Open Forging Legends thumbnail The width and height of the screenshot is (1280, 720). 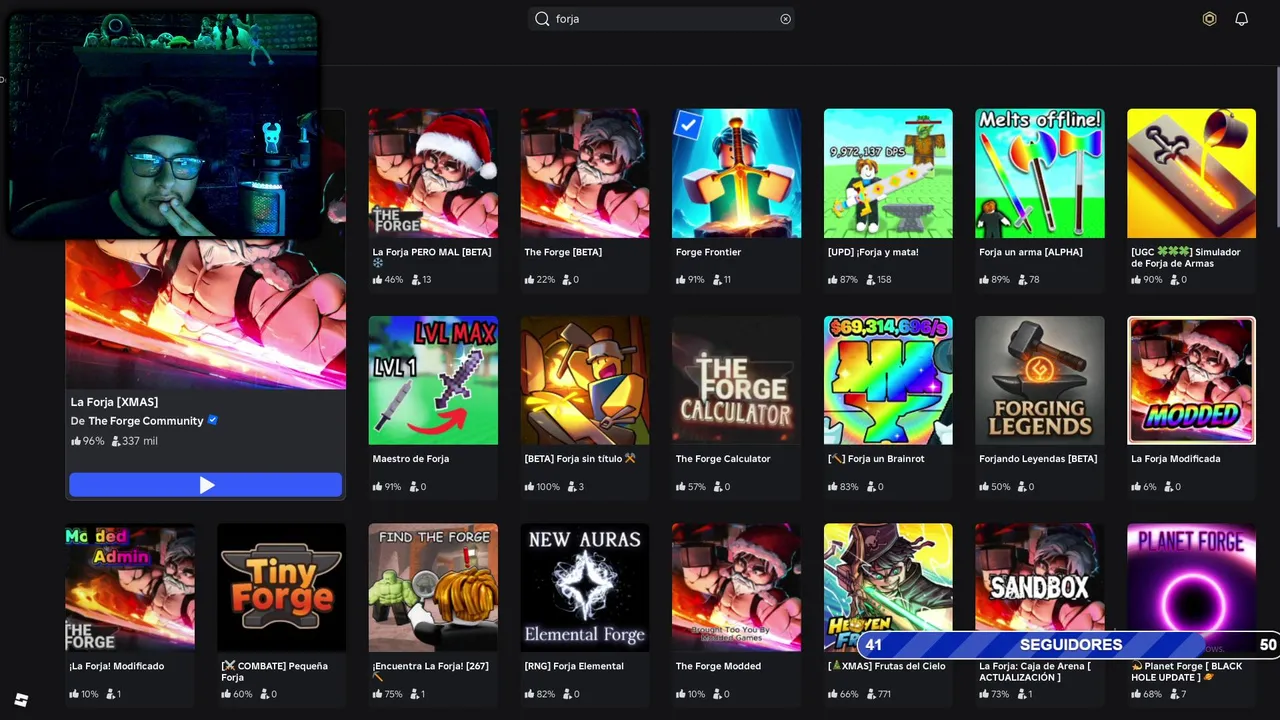point(1040,380)
